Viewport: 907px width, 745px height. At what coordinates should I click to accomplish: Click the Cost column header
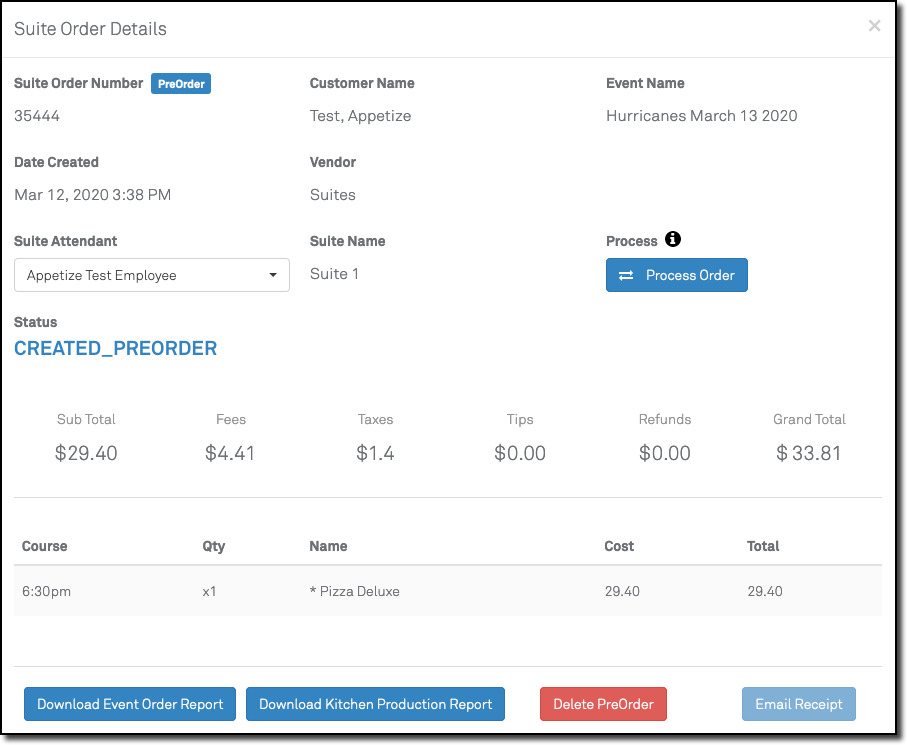pos(619,546)
